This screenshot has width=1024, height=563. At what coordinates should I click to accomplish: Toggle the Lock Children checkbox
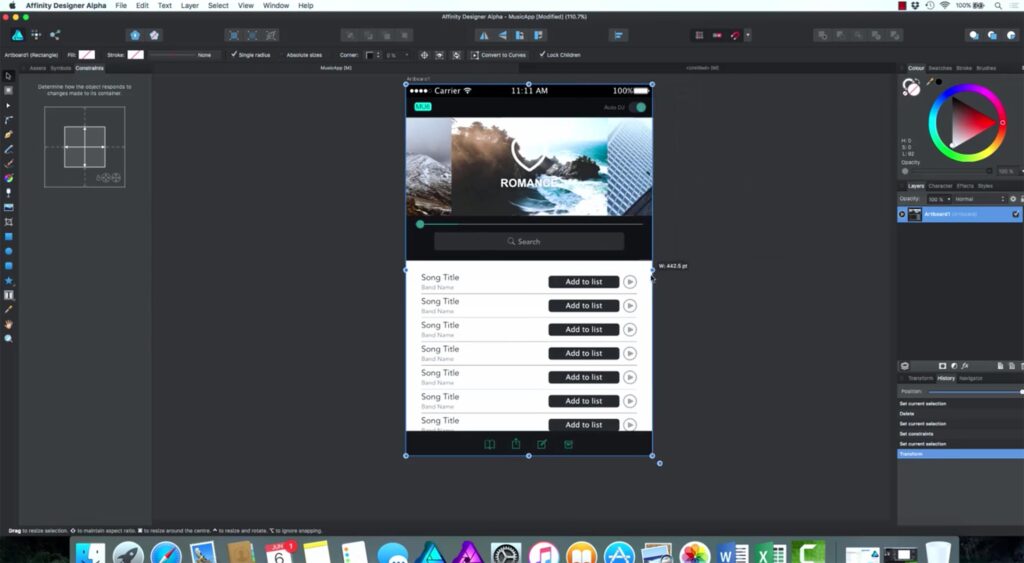click(x=542, y=55)
